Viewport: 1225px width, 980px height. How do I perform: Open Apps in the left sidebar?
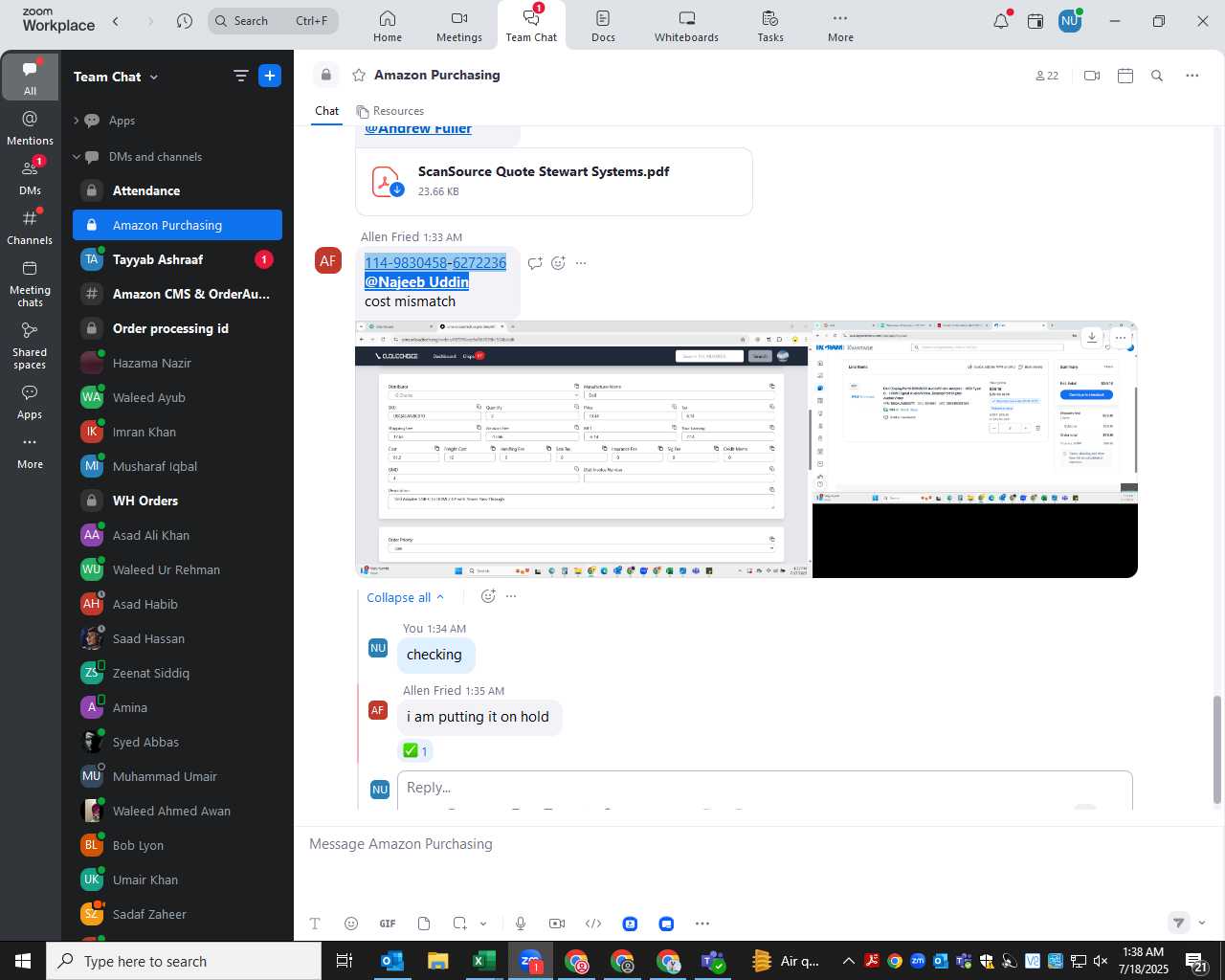click(30, 402)
